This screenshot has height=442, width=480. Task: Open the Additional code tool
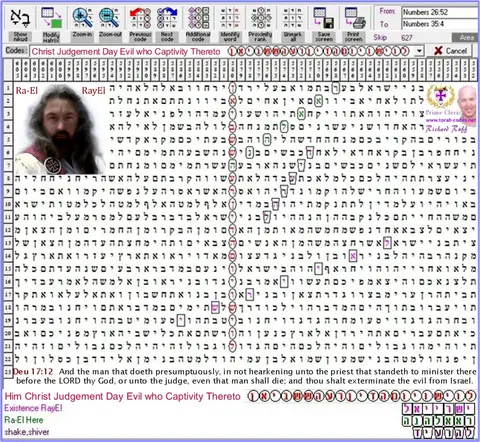[198, 18]
